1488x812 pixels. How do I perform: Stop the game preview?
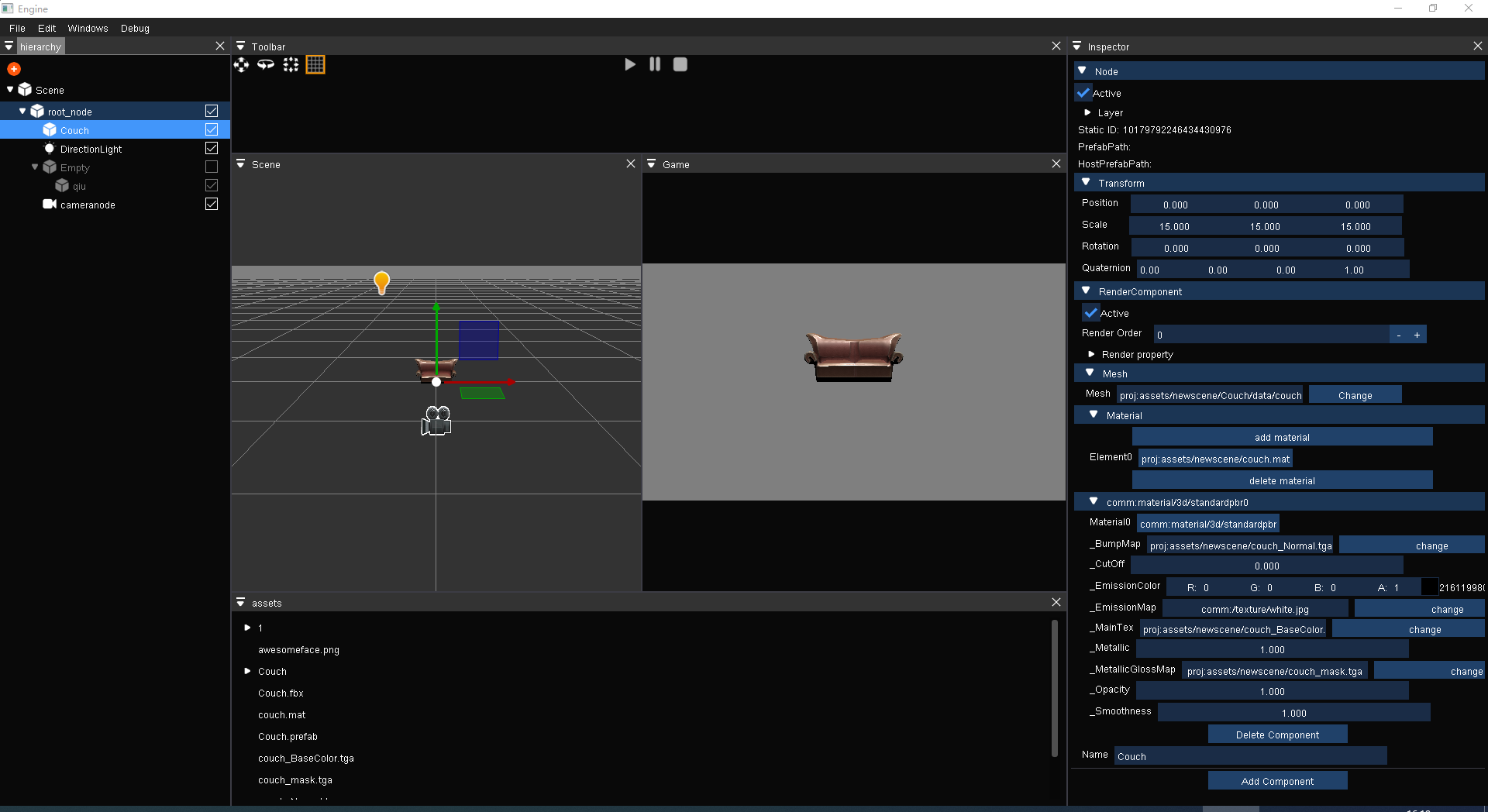(x=680, y=64)
